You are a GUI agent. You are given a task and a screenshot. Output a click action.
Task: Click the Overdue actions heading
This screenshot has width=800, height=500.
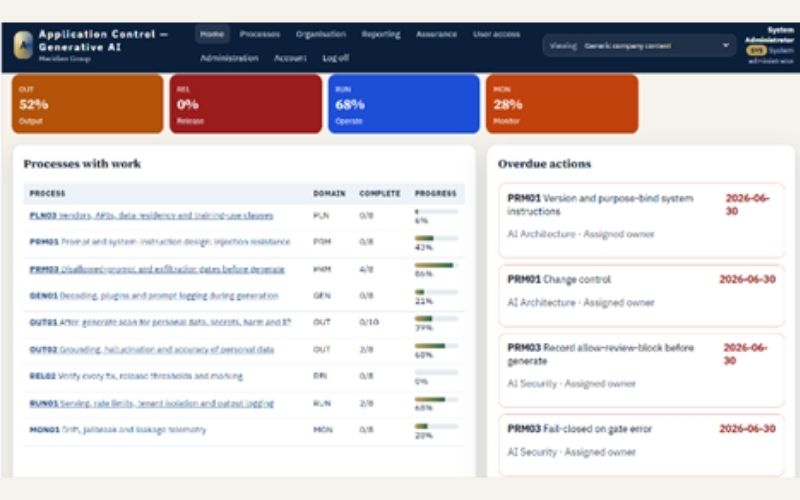[x=544, y=164]
